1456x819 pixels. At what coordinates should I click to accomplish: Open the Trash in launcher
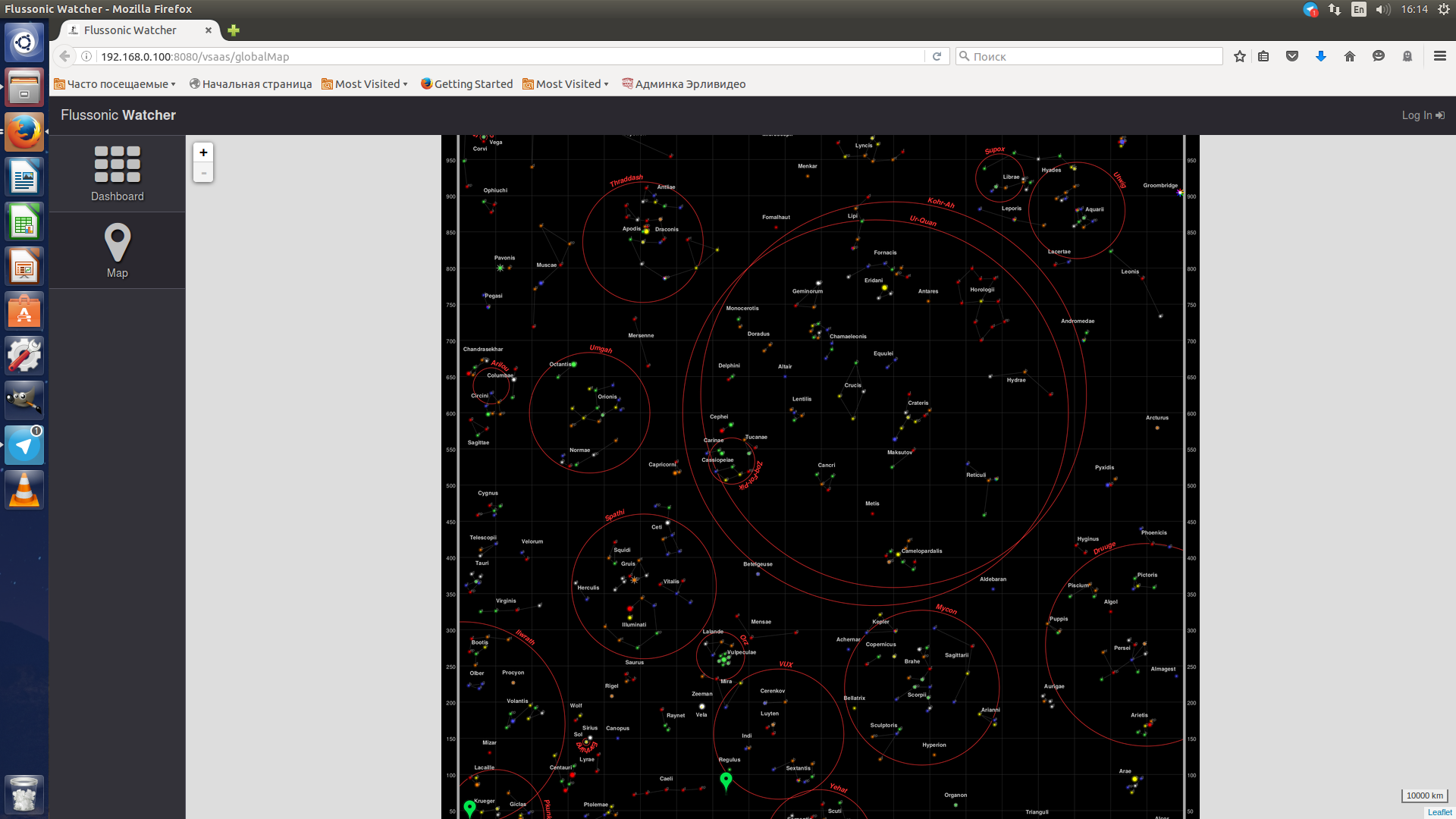(x=24, y=794)
